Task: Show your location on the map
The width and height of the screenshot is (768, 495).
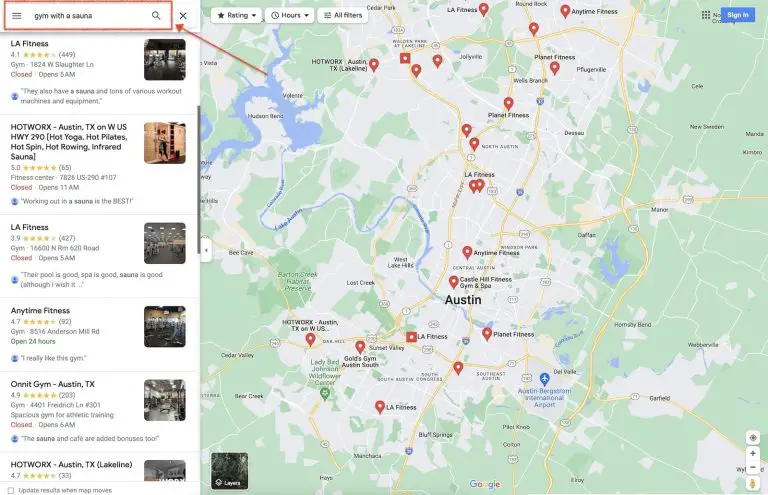Action: [x=753, y=437]
